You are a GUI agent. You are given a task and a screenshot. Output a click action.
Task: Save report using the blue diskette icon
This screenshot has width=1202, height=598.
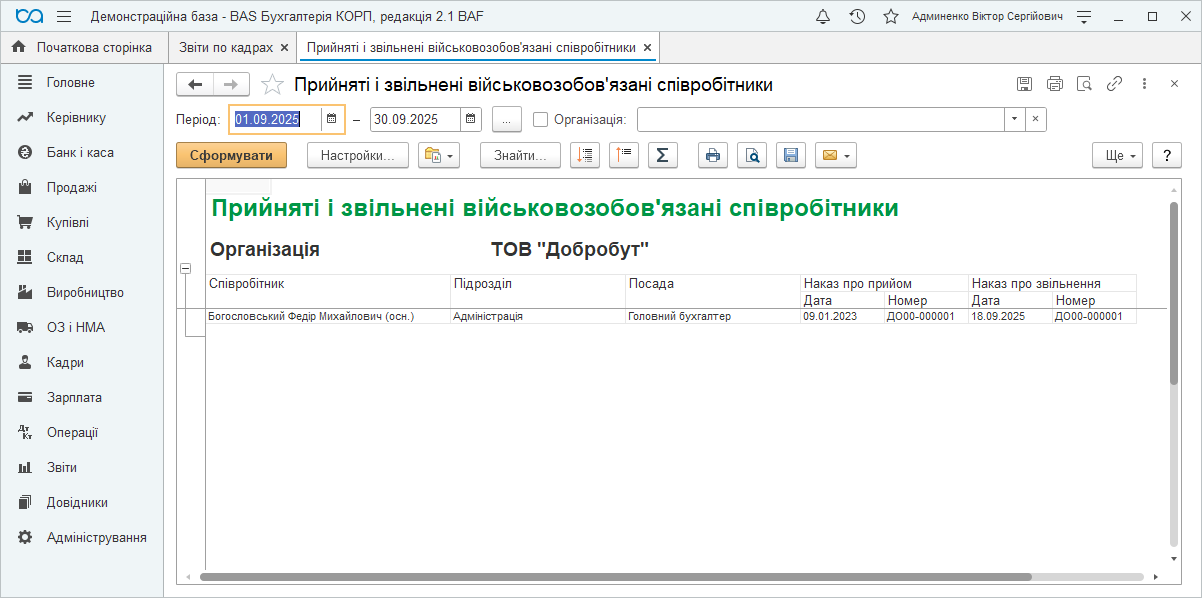coord(791,155)
